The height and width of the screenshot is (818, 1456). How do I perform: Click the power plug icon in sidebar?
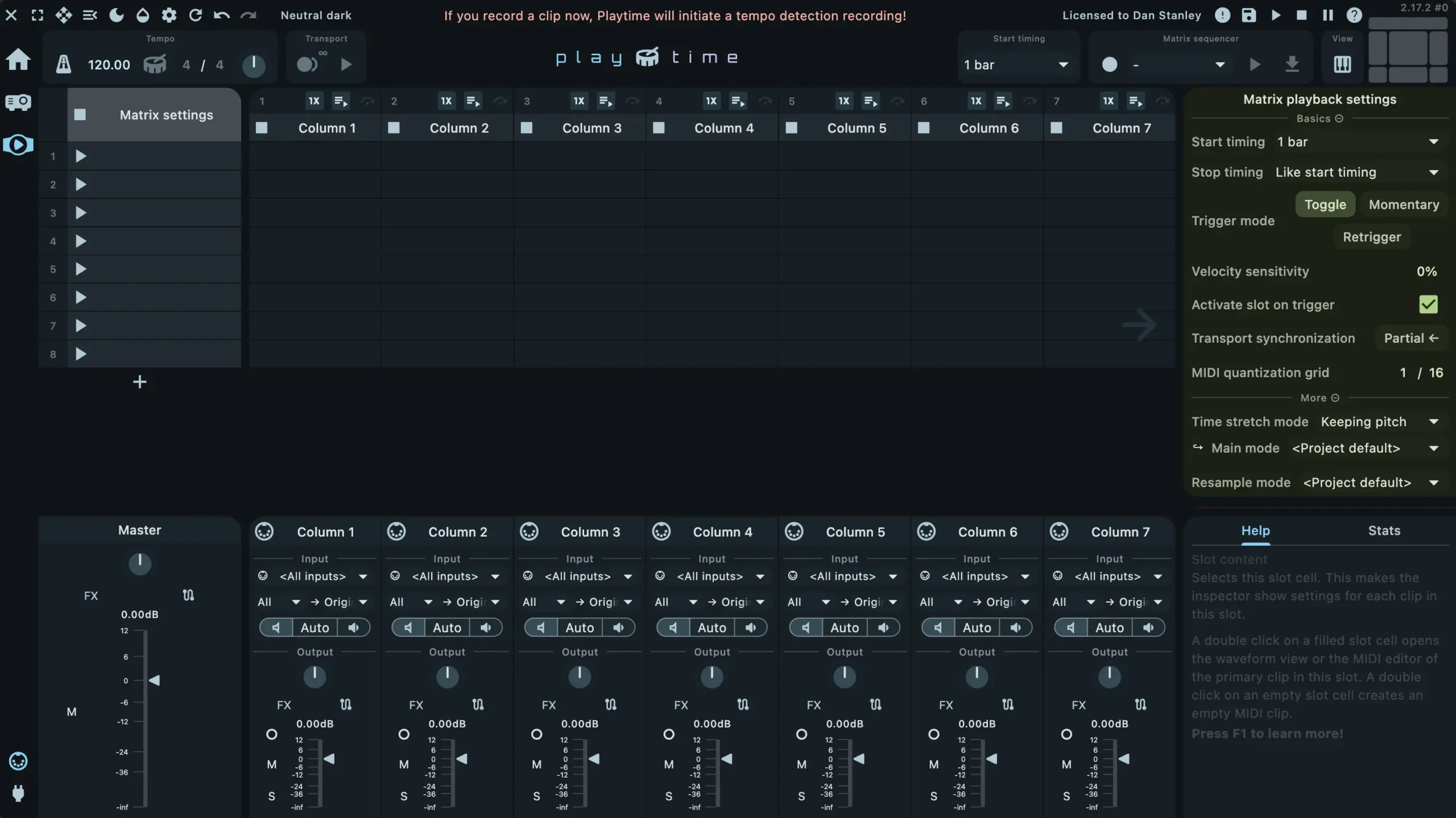click(18, 793)
